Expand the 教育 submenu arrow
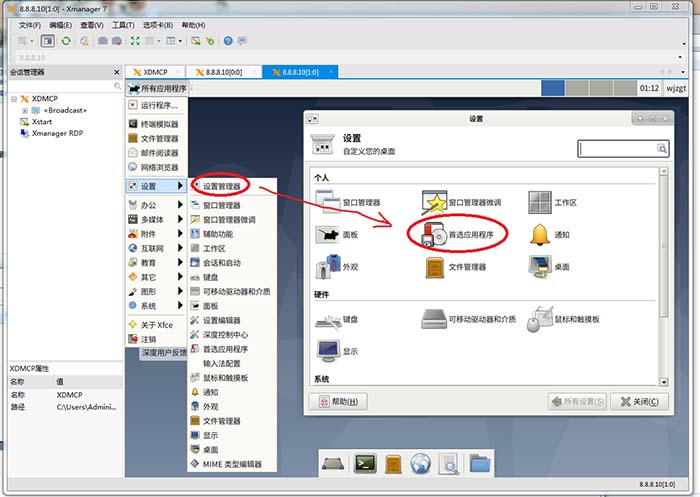The width and height of the screenshot is (700, 497). point(180,262)
